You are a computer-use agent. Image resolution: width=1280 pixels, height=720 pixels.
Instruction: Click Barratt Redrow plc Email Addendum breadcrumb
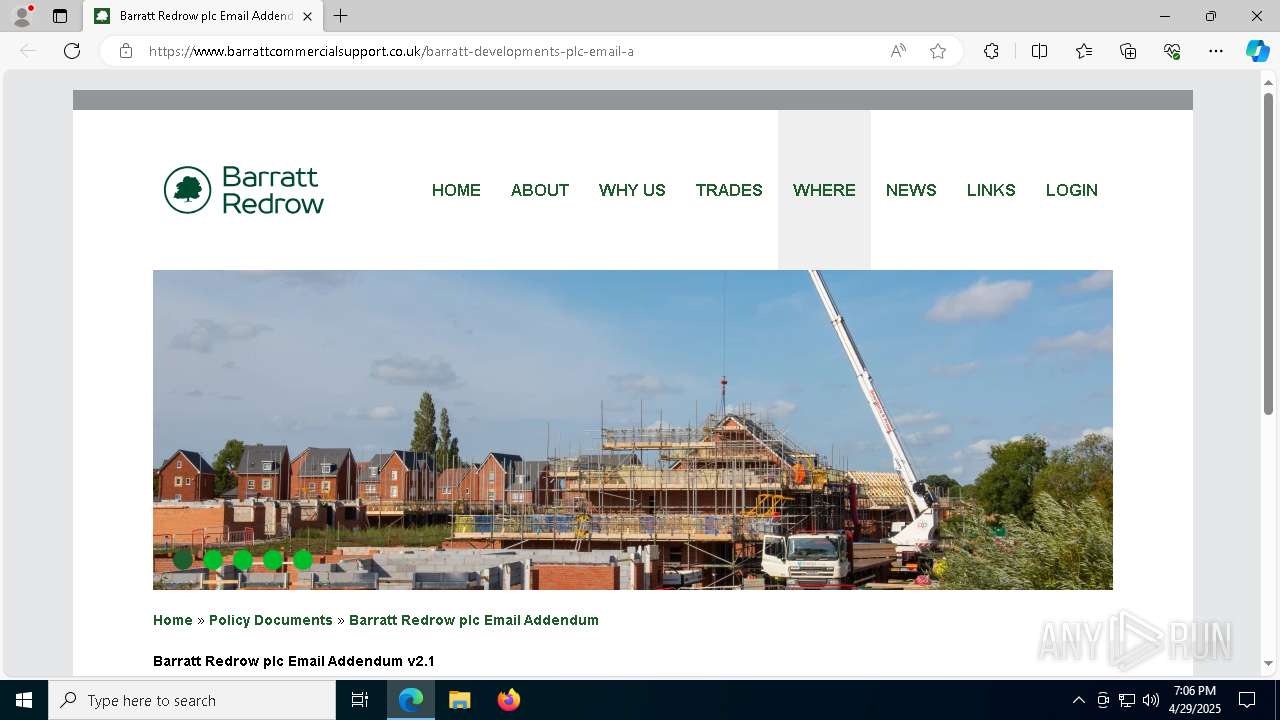pos(474,620)
